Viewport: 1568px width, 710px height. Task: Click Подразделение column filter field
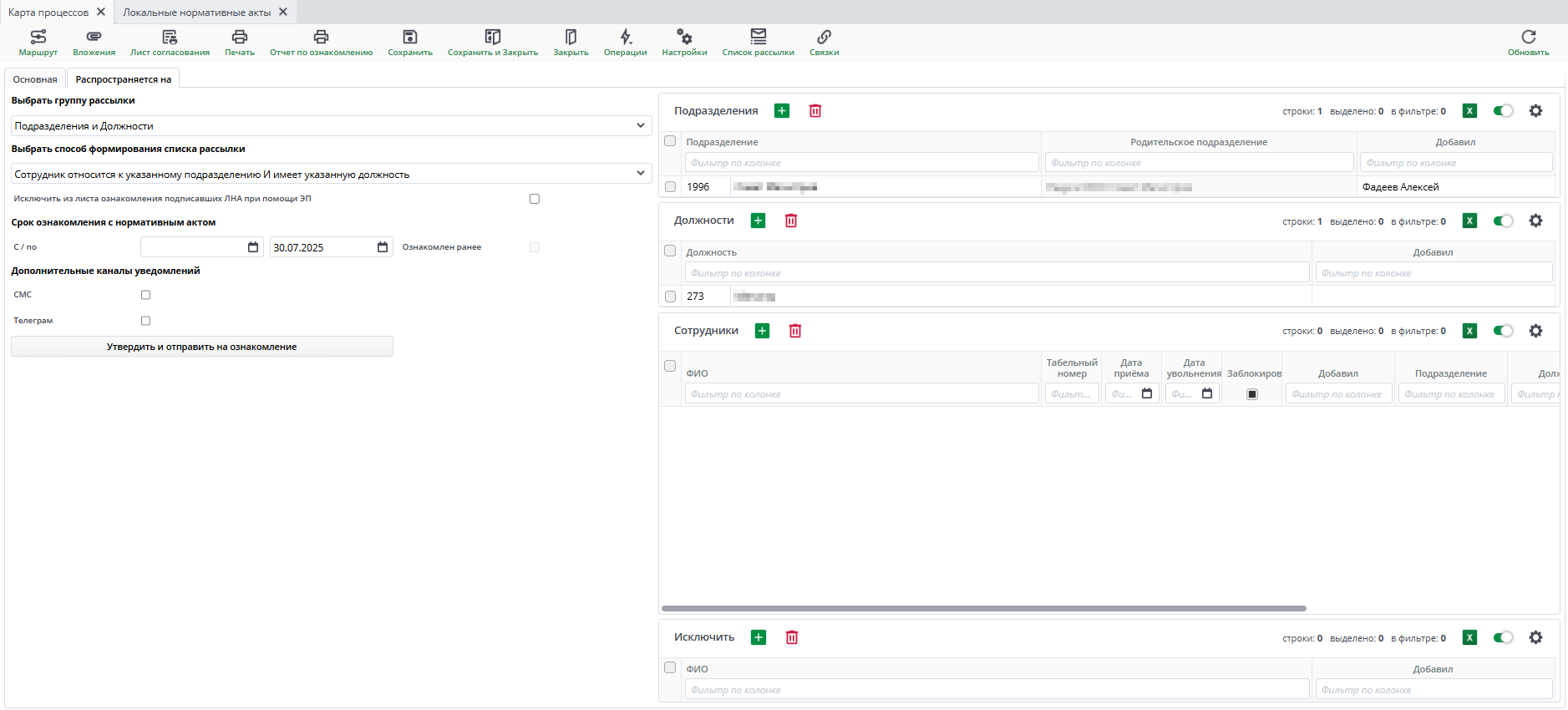pyautogui.click(x=861, y=163)
